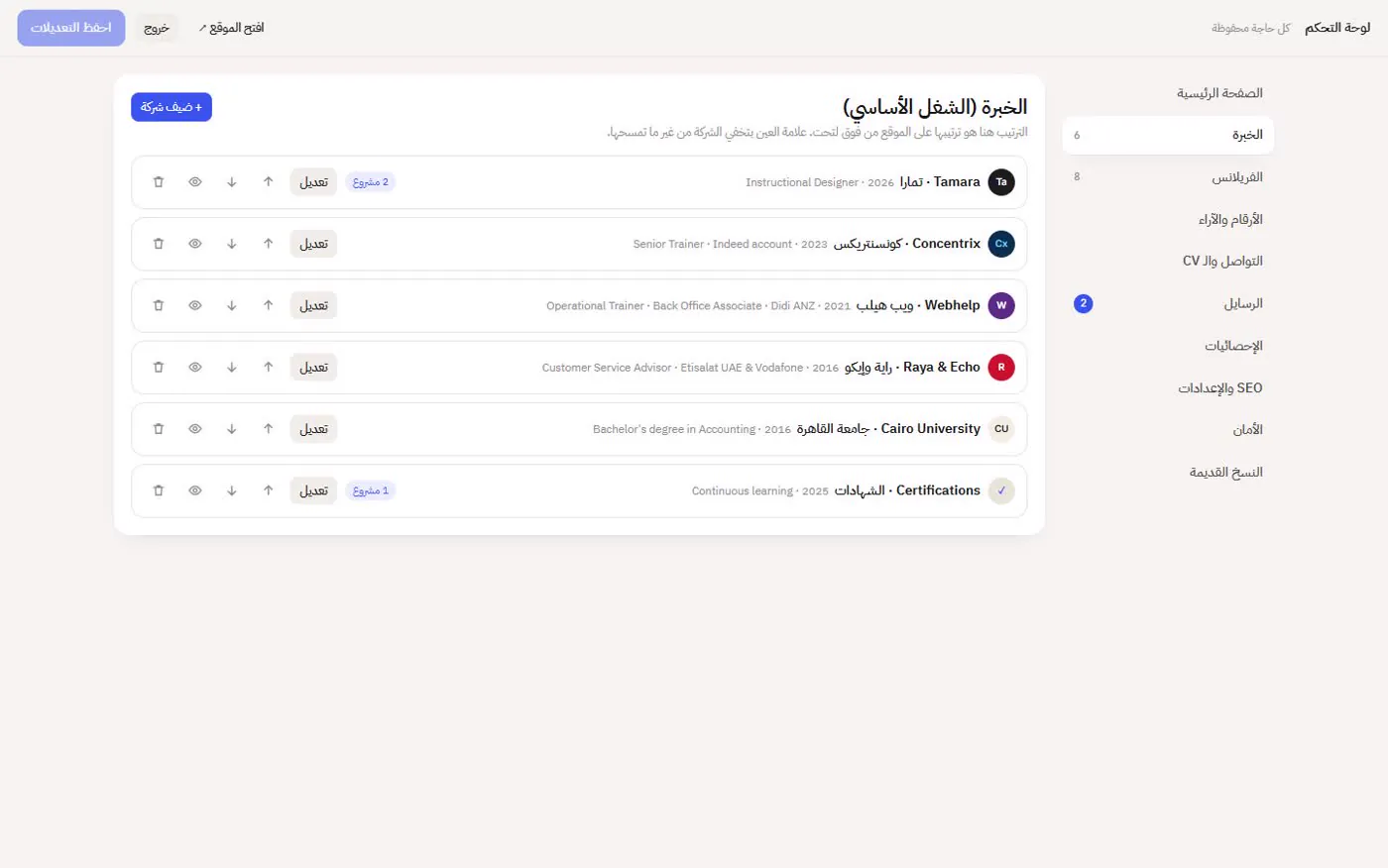The image size is (1388, 868).
Task: Click the ضيف شركة add company button
Action: (172, 107)
